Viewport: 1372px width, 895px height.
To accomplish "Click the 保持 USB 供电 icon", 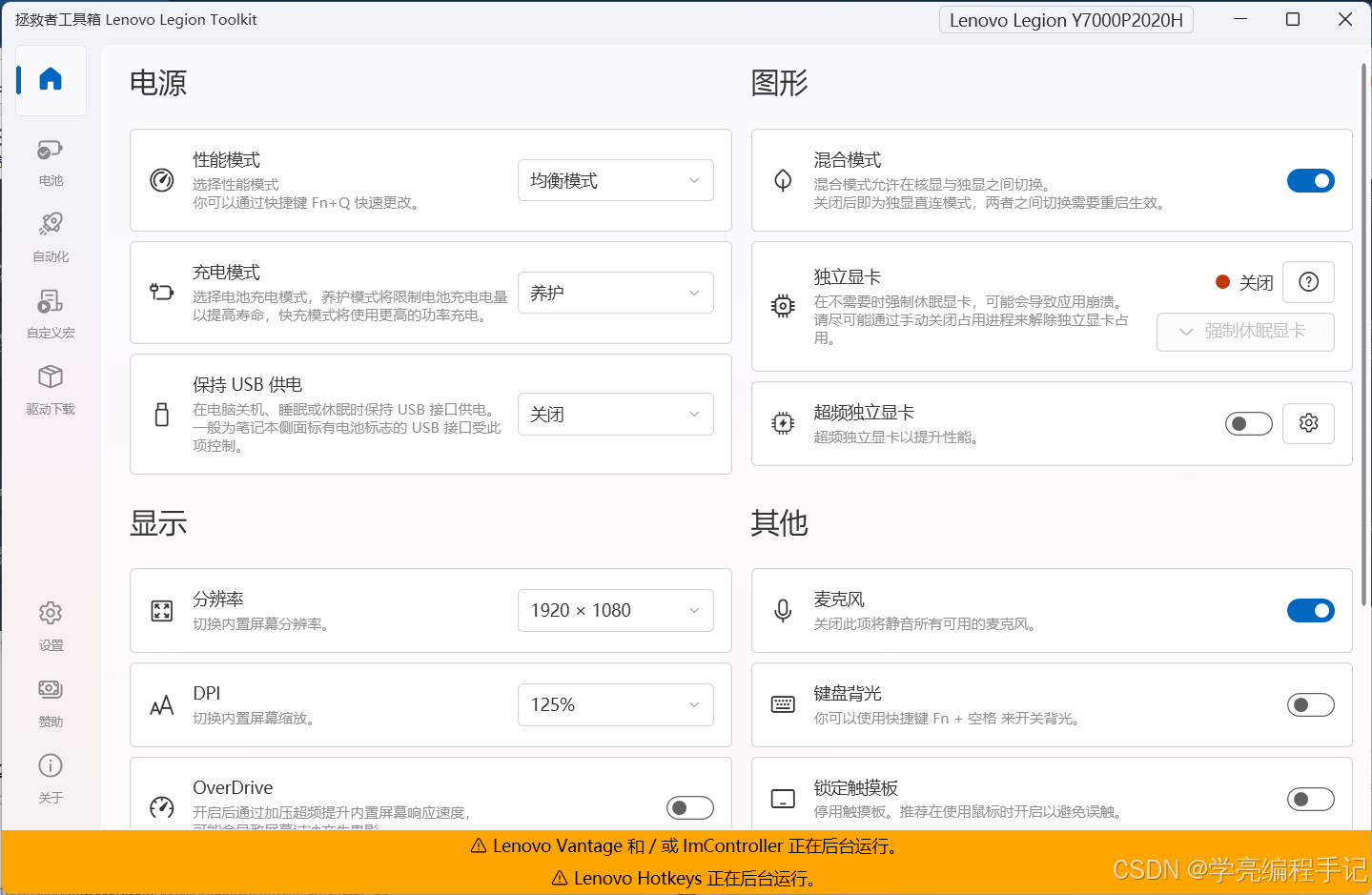I will click(162, 414).
